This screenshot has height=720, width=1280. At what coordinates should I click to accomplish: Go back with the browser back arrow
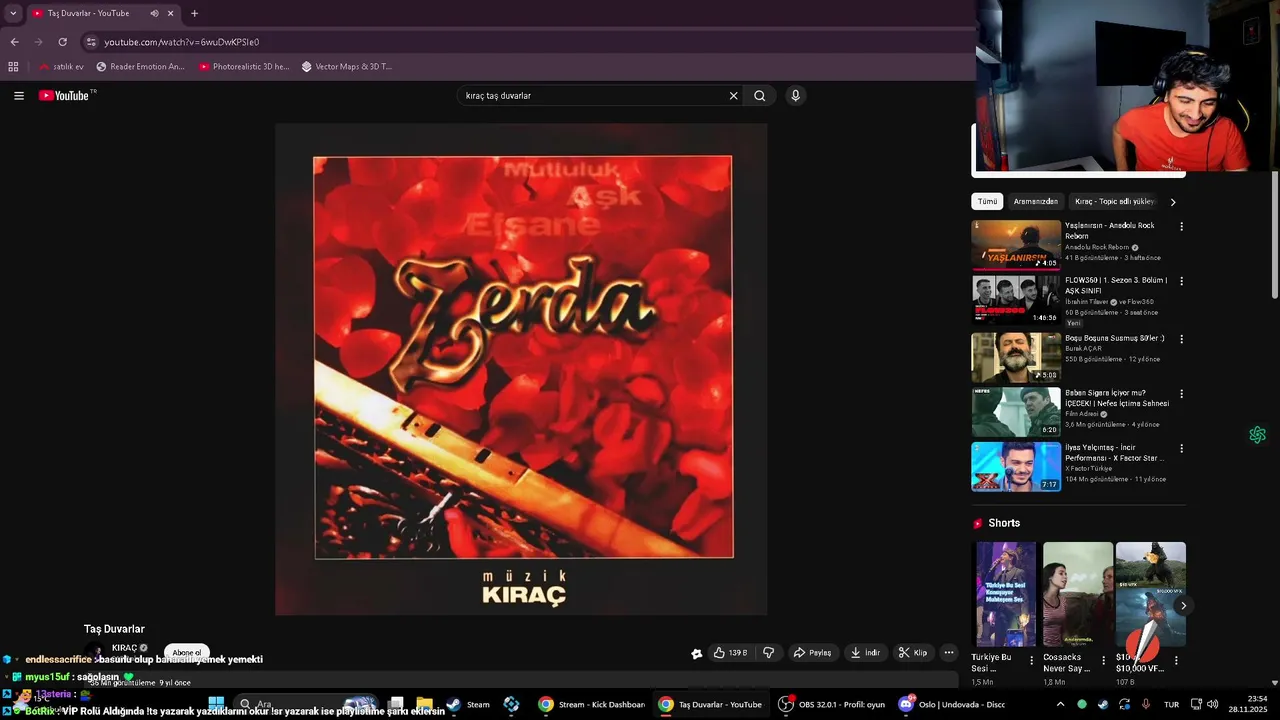[14, 42]
